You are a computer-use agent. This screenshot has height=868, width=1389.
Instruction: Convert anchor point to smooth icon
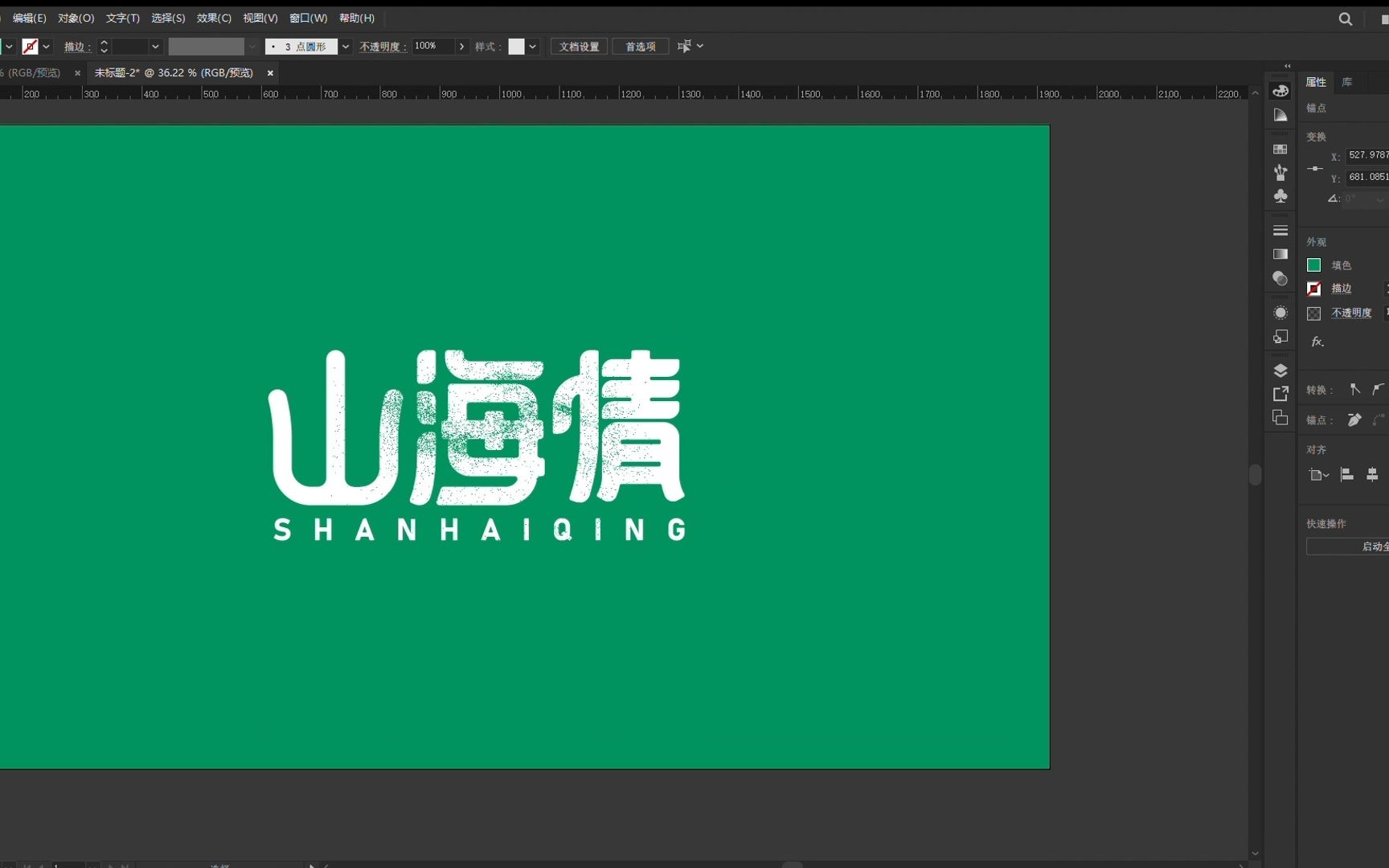tap(1379, 389)
